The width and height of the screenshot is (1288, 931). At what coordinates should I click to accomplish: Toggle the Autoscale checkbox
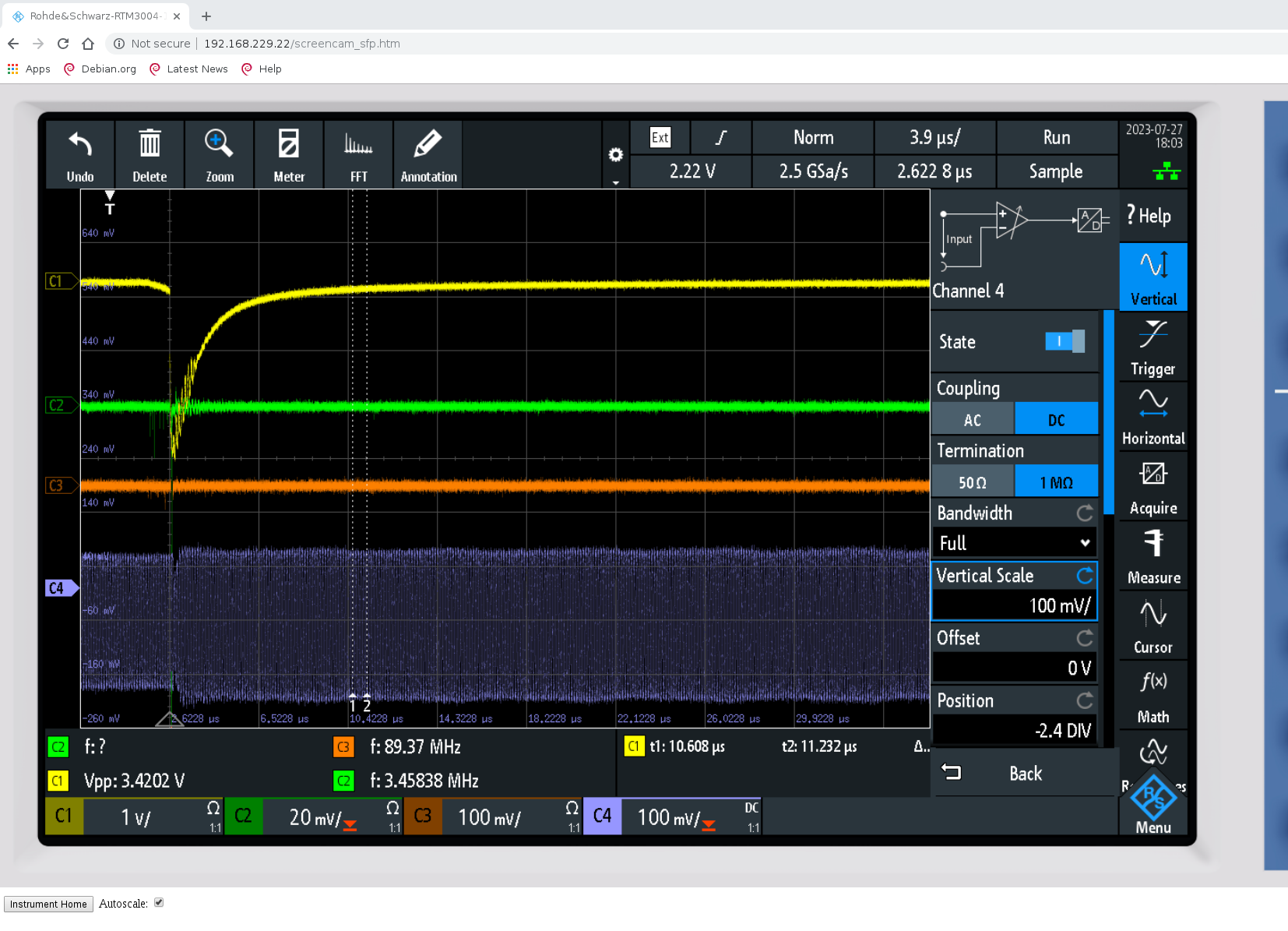click(159, 902)
